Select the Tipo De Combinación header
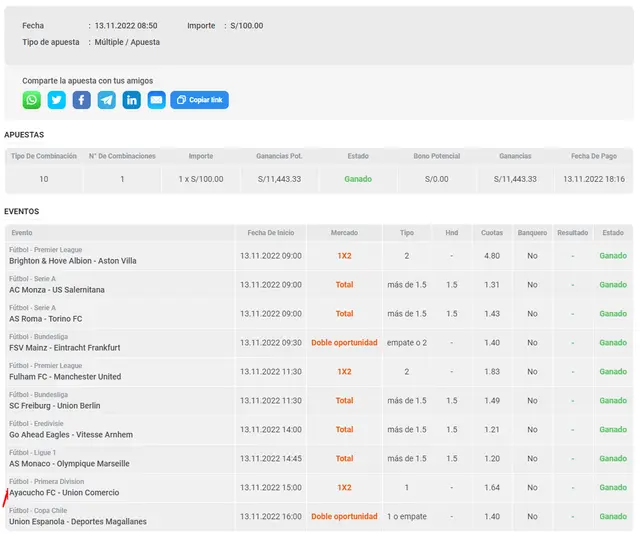640x534 pixels. [x=44, y=156]
